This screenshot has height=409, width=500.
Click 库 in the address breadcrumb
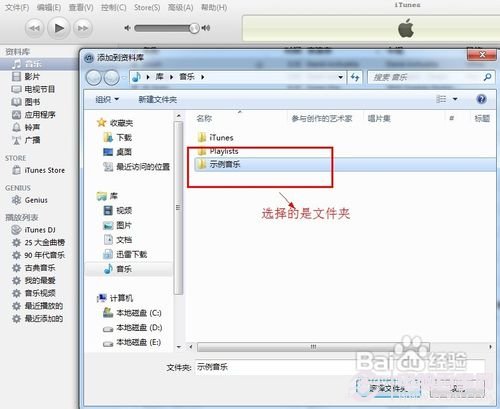point(159,77)
